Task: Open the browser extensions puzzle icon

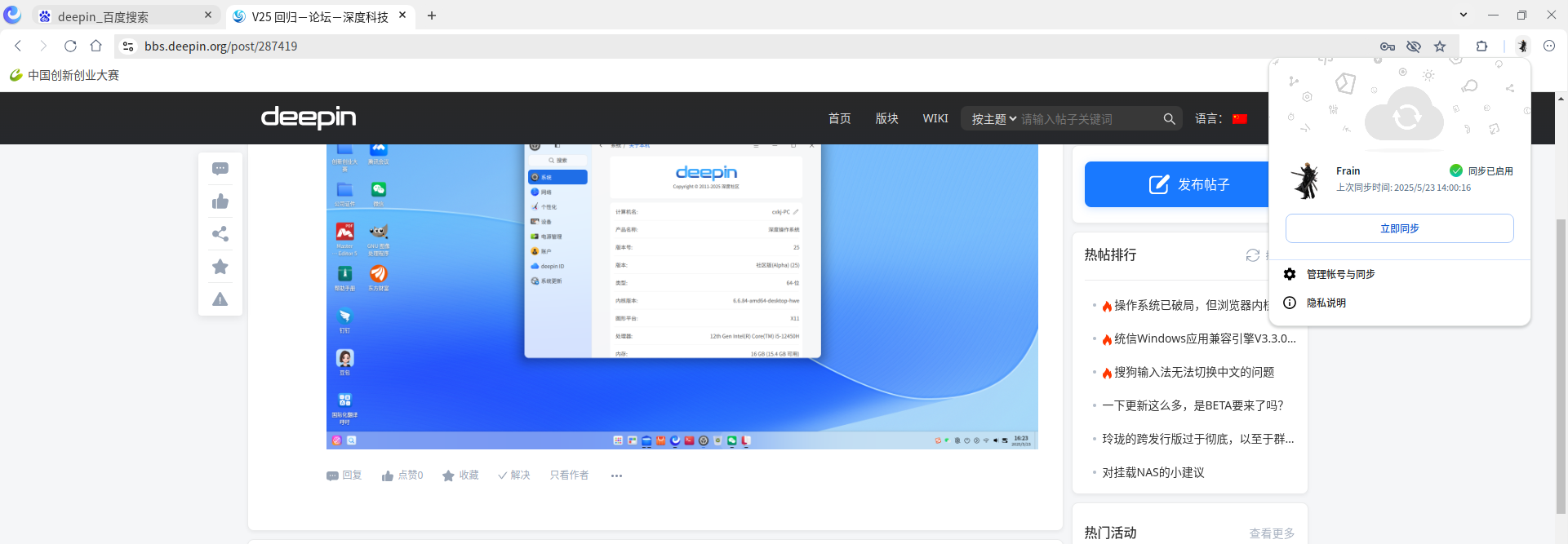Action: (1481, 46)
